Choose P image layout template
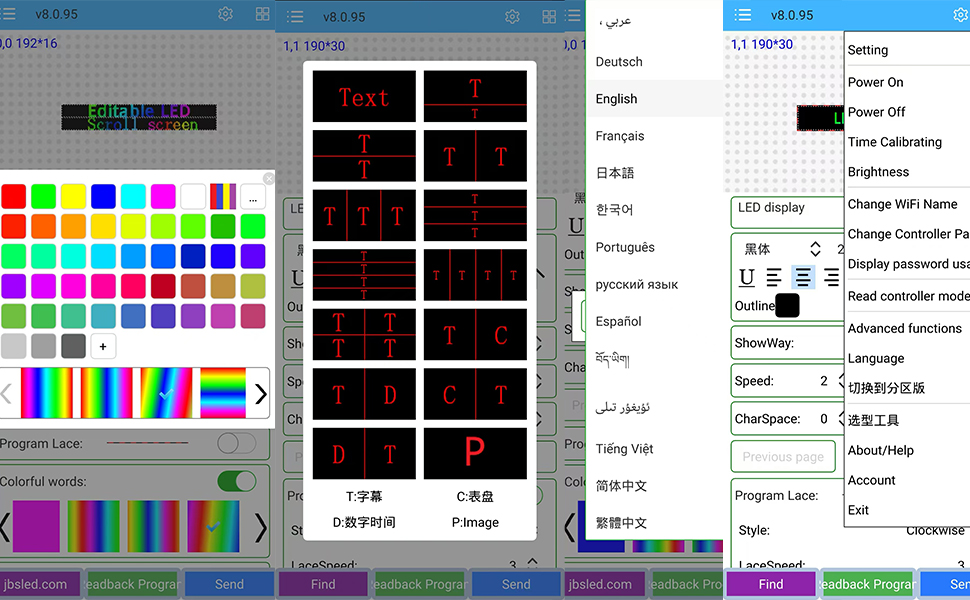The height and width of the screenshot is (600, 970). (x=475, y=453)
